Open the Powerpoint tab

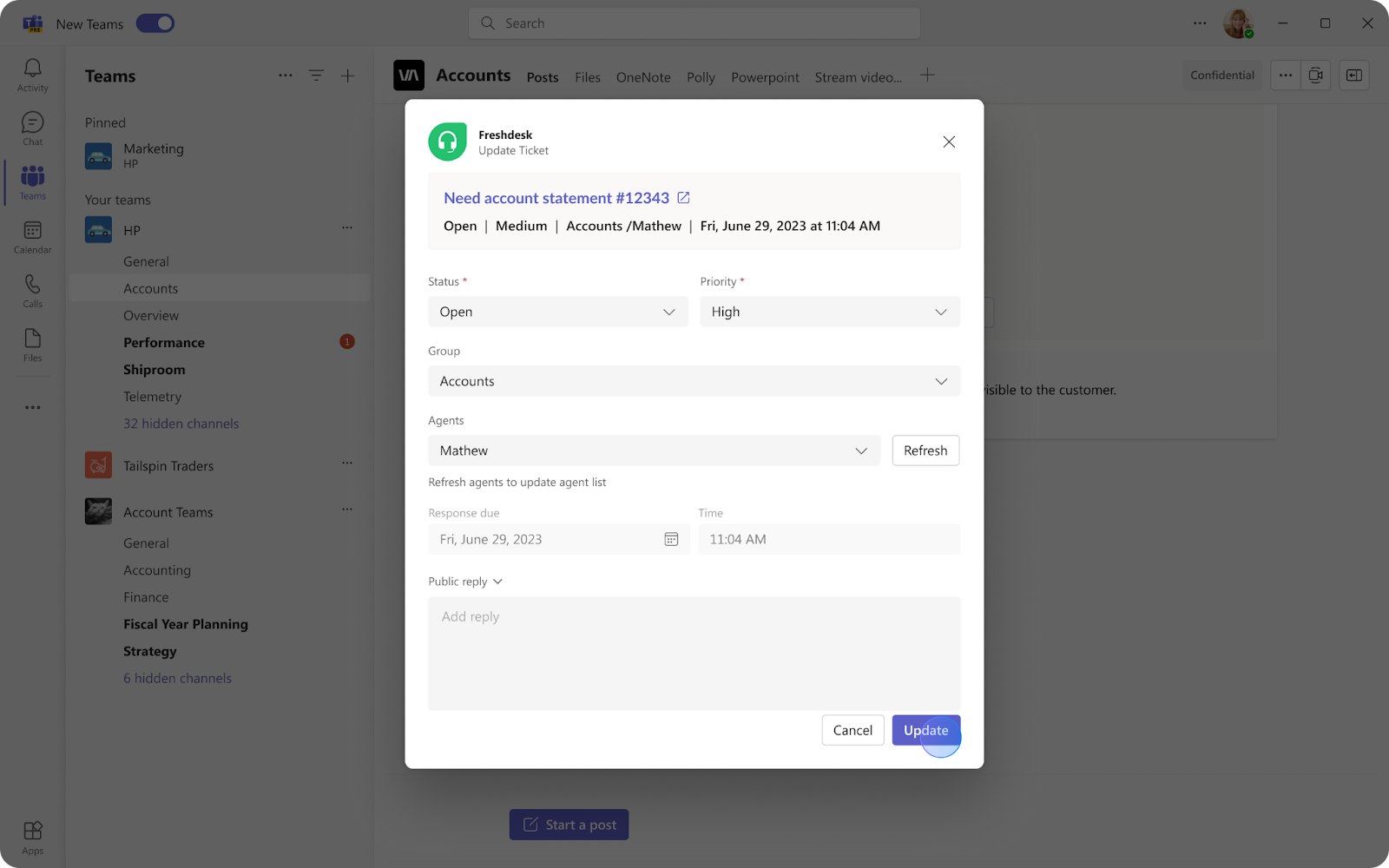coord(765,77)
